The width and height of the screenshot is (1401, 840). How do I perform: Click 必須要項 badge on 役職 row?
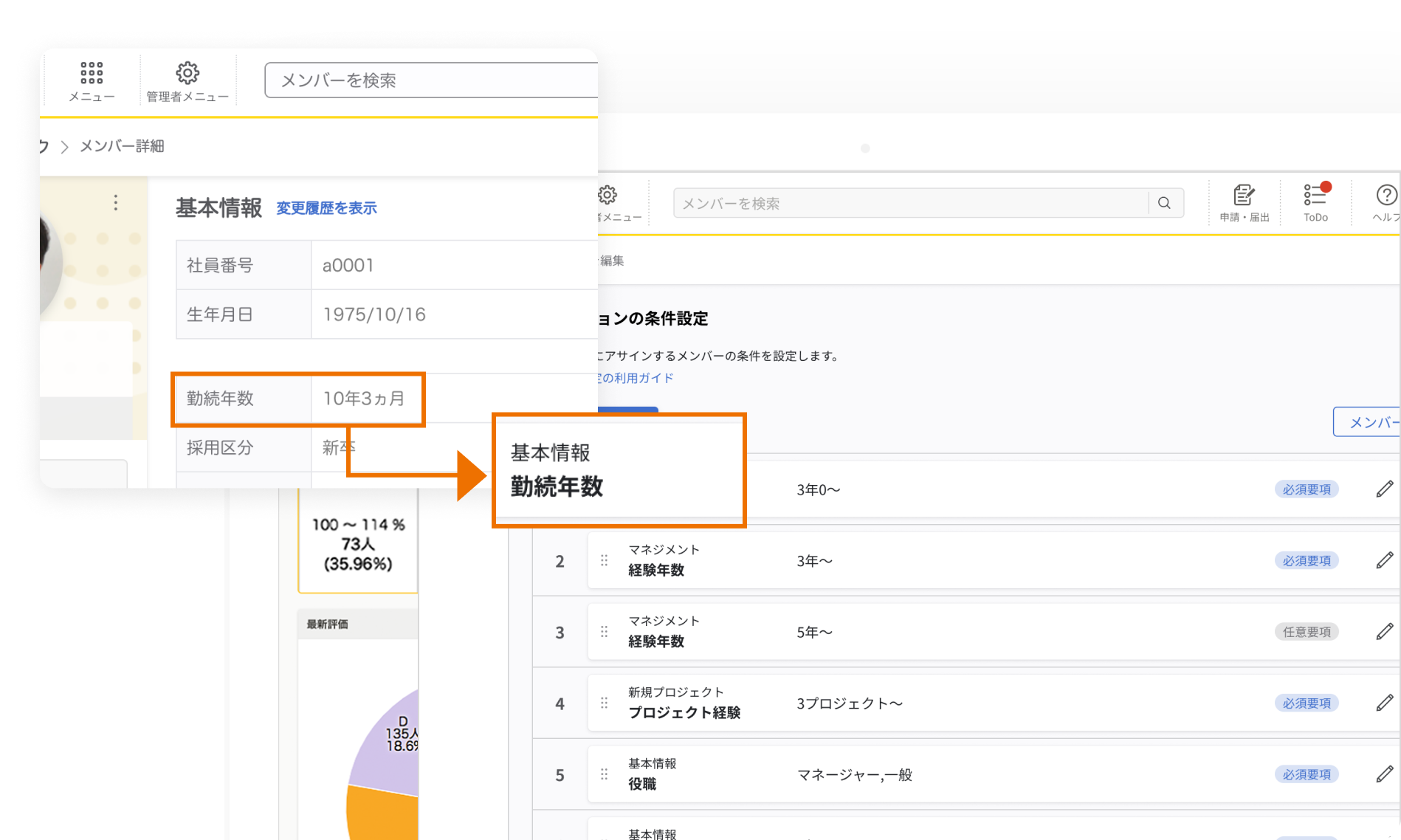pos(1307,774)
